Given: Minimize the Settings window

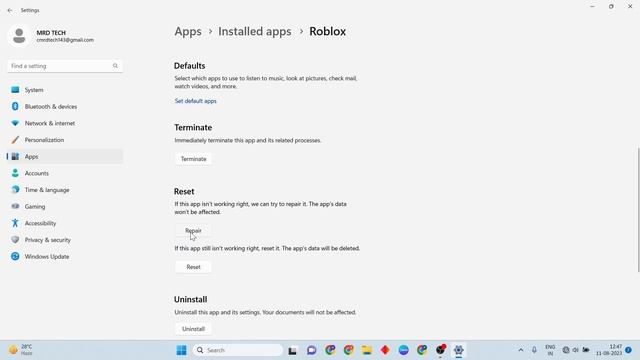Looking at the screenshot, I should [592, 7].
